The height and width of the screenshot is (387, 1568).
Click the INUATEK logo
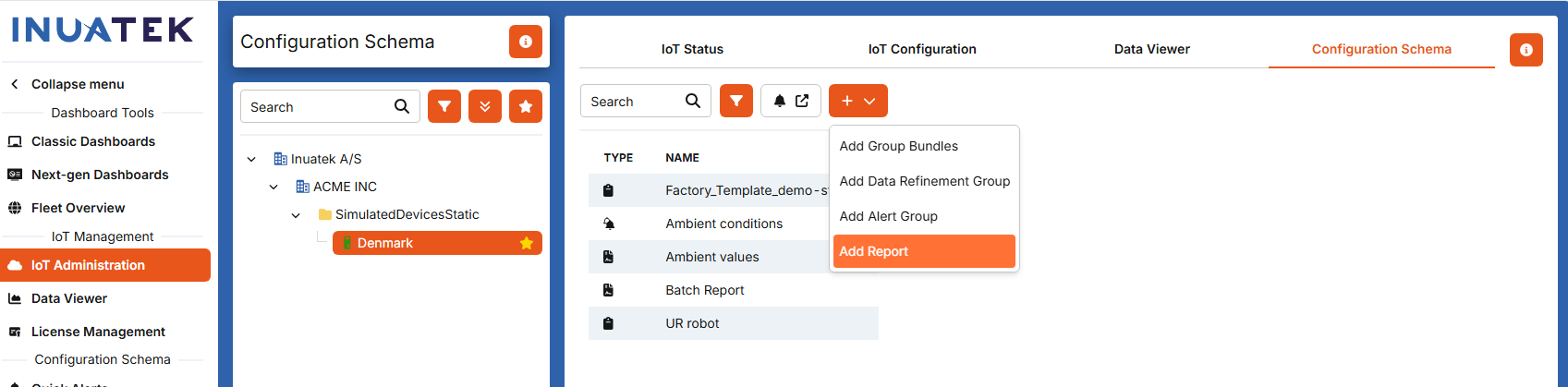point(103,30)
